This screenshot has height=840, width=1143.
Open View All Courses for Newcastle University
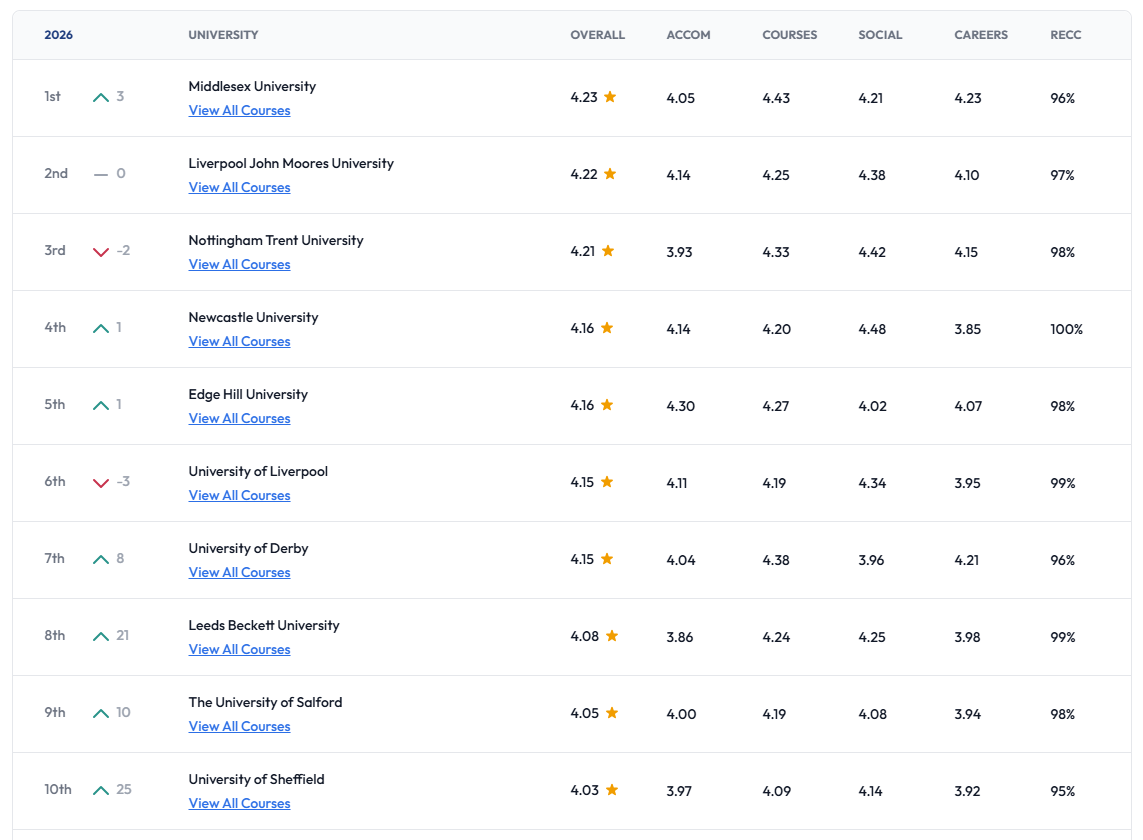(x=239, y=342)
